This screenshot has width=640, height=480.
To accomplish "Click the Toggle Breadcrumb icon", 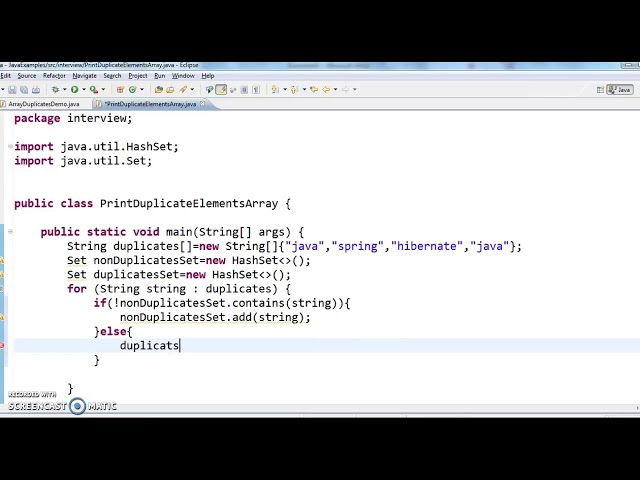I will 209,89.
